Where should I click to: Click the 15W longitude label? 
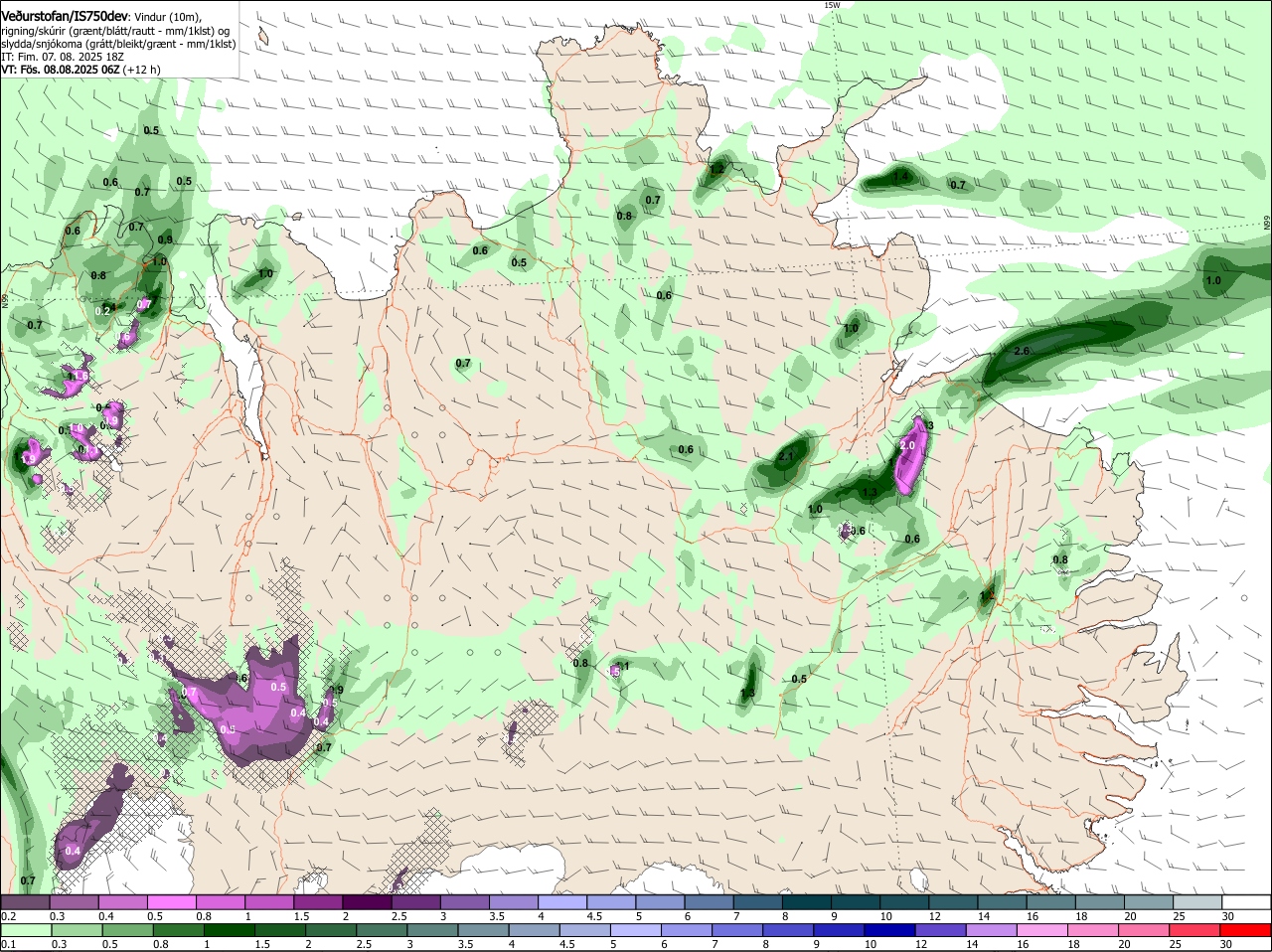(x=832, y=5)
